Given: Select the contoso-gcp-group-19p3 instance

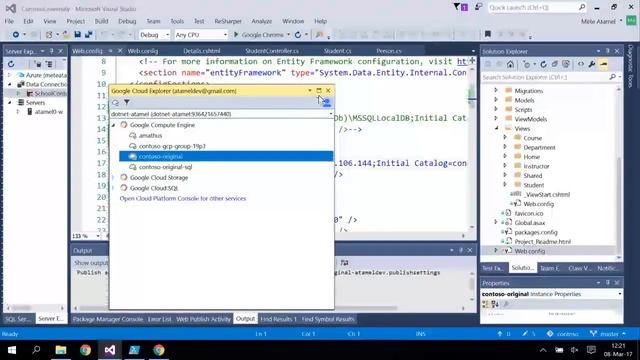Looking at the screenshot, I should coord(172,146).
